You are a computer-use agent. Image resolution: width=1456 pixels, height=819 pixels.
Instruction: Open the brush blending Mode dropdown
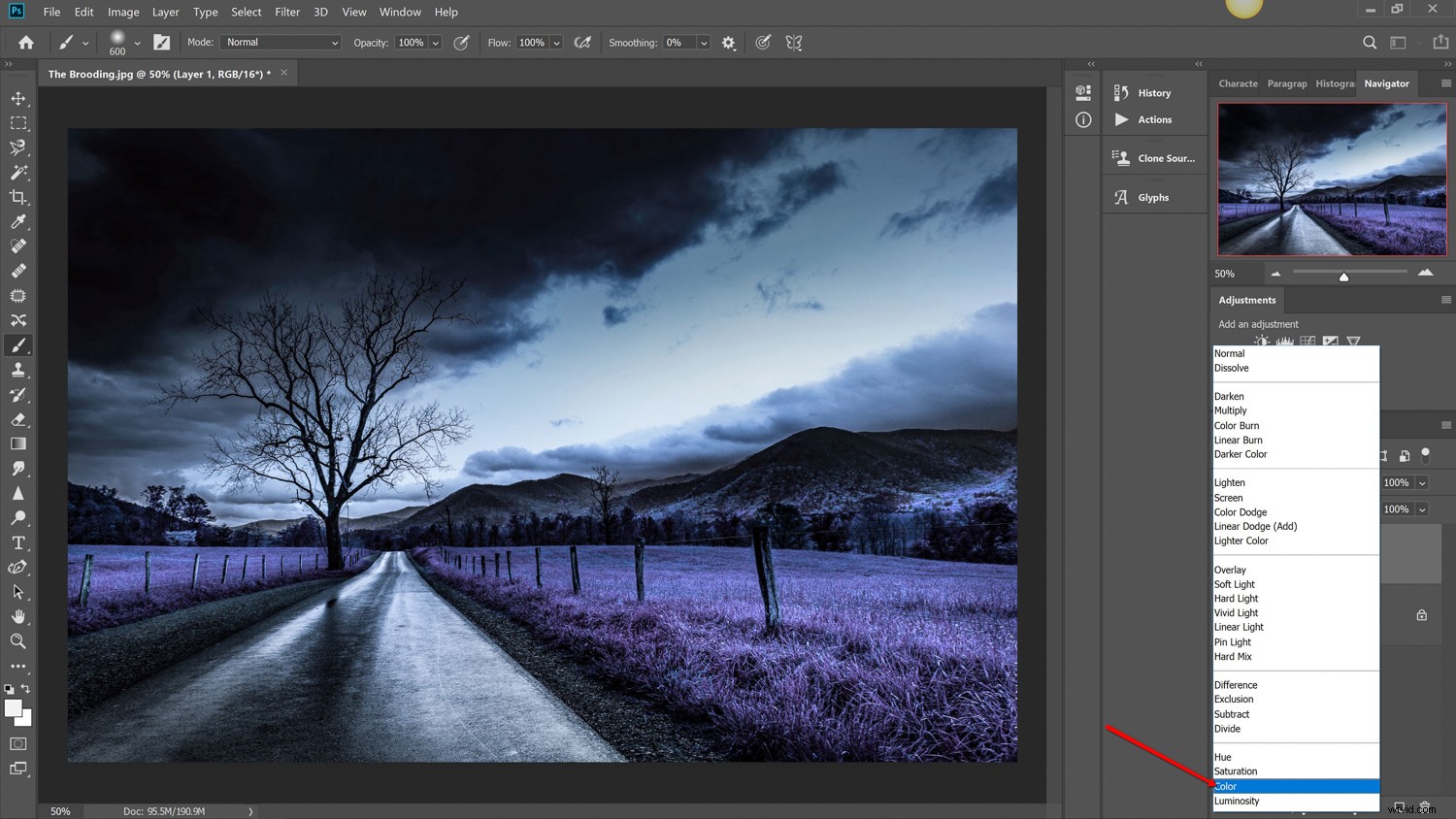pyautogui.click(x=280, y=42)
